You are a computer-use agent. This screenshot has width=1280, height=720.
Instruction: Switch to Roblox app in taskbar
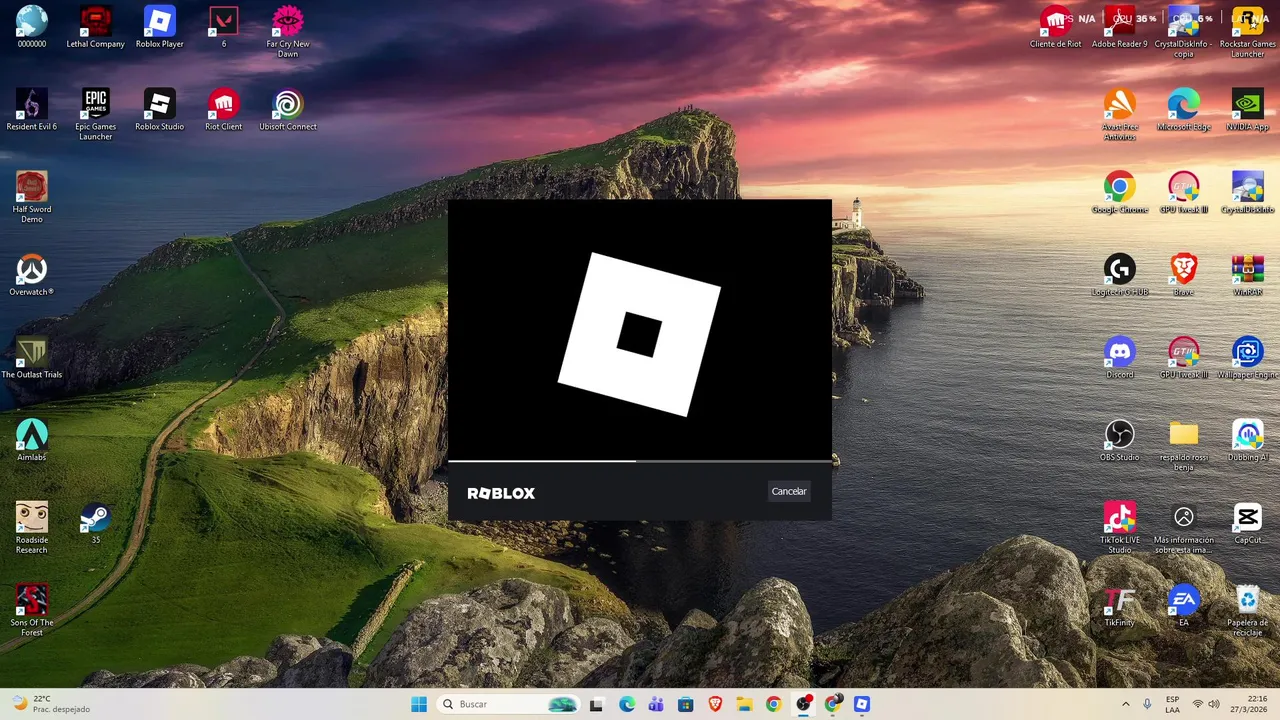click(862, 704)
